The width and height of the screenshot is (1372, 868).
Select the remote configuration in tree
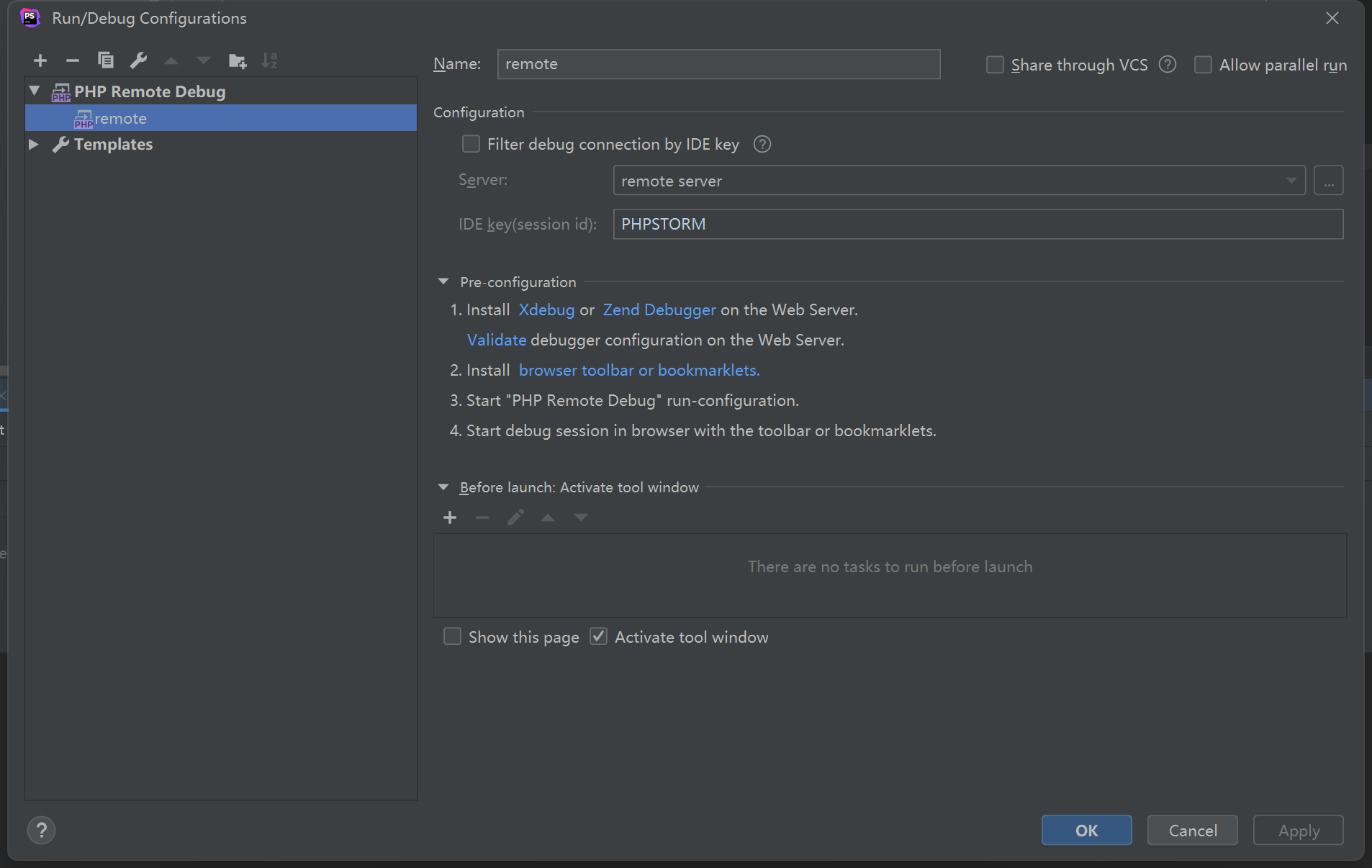click(x=221, y=118)
